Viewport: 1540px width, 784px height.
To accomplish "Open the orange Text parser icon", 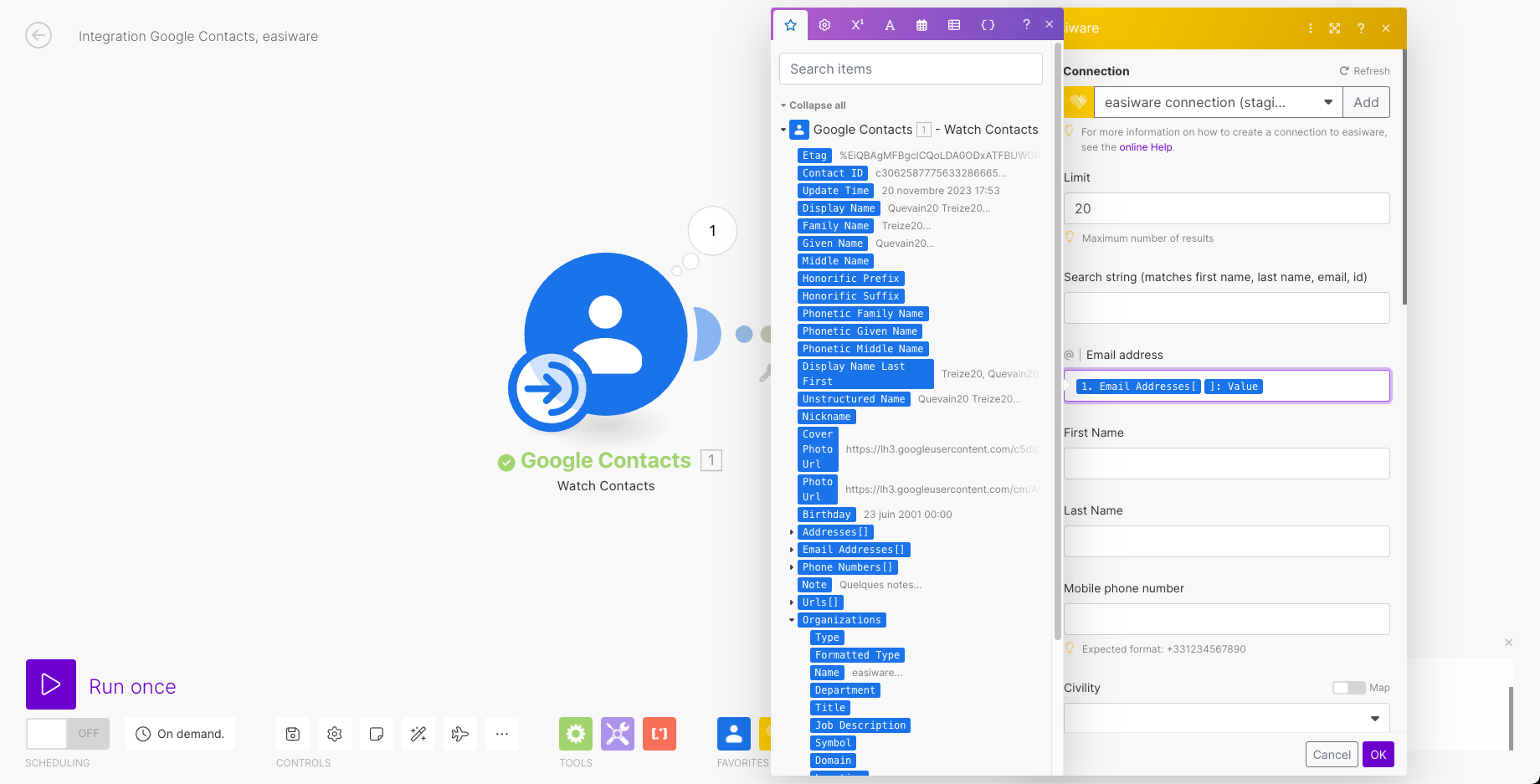I will (x=660, y=734).
